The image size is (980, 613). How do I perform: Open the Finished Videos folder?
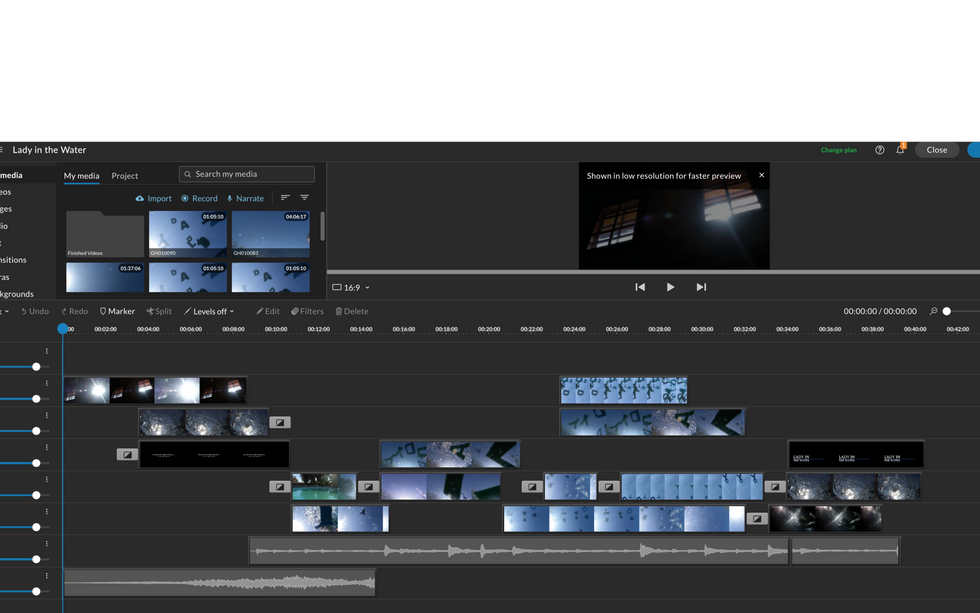(105, 234)
